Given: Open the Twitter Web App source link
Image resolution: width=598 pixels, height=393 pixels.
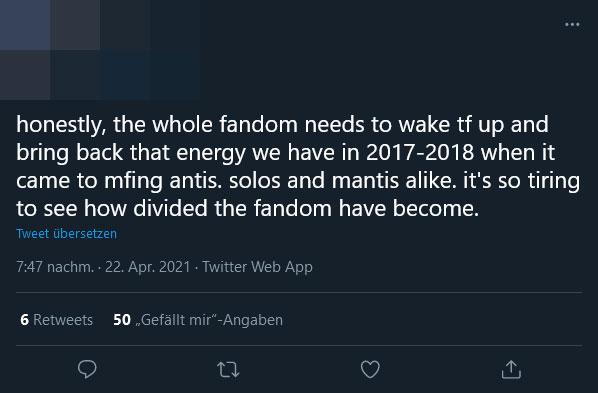Looking at the screenshot, I should [x=257, y=267].
